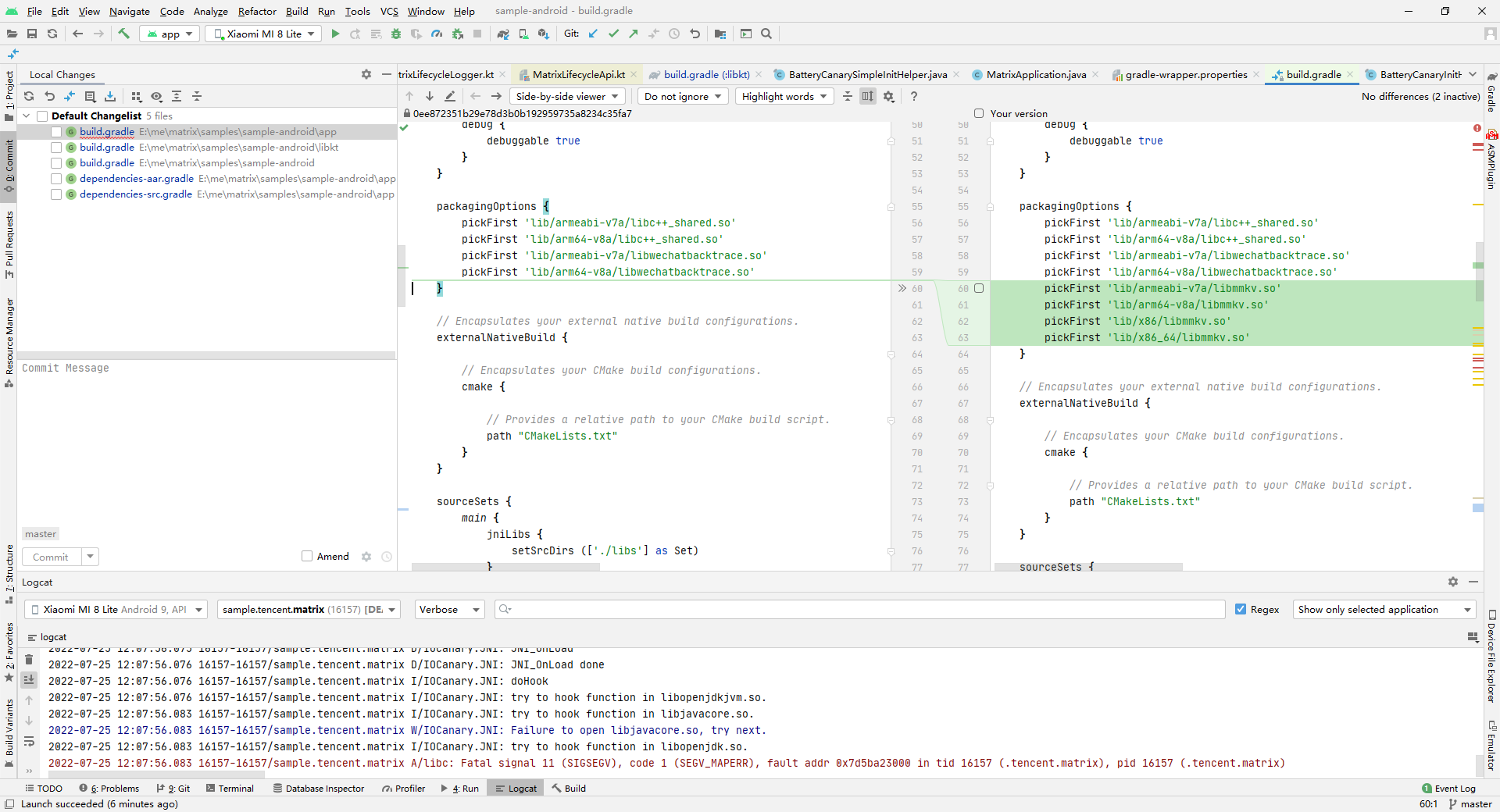Switch to the MatrixApplication.java tab
Viewport: 1500px width, 812px height.
tap(1035, 74)
